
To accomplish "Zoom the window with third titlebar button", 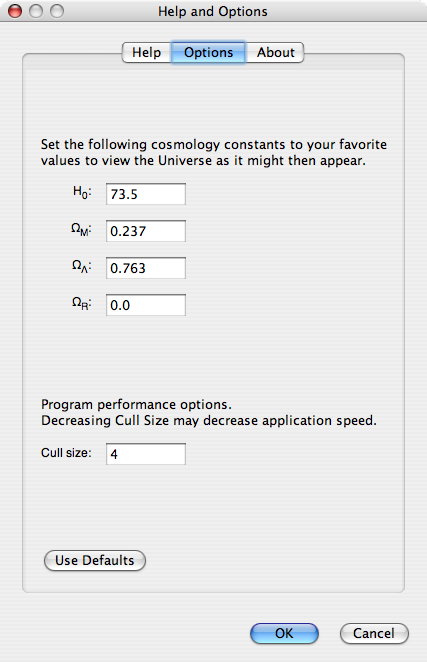I will pyautogui.click(x=57, y=11).
